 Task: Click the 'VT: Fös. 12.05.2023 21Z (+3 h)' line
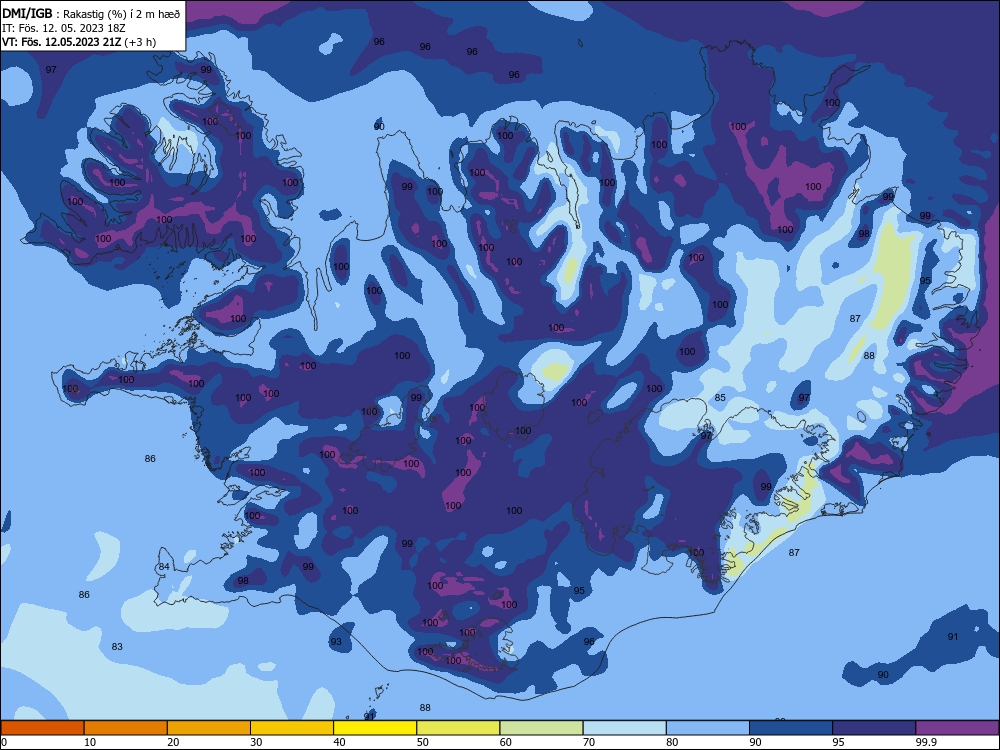coord(79,42)
